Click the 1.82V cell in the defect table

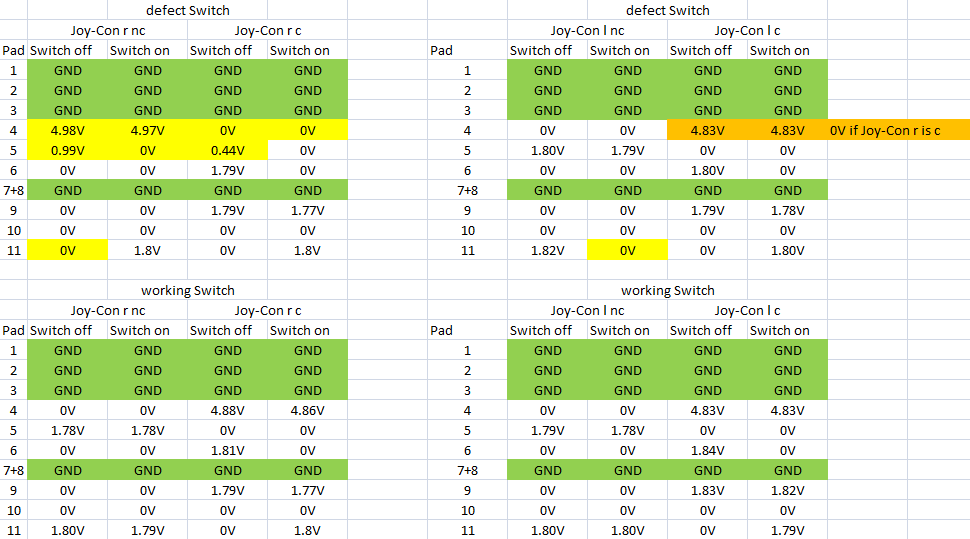(547, 250)
